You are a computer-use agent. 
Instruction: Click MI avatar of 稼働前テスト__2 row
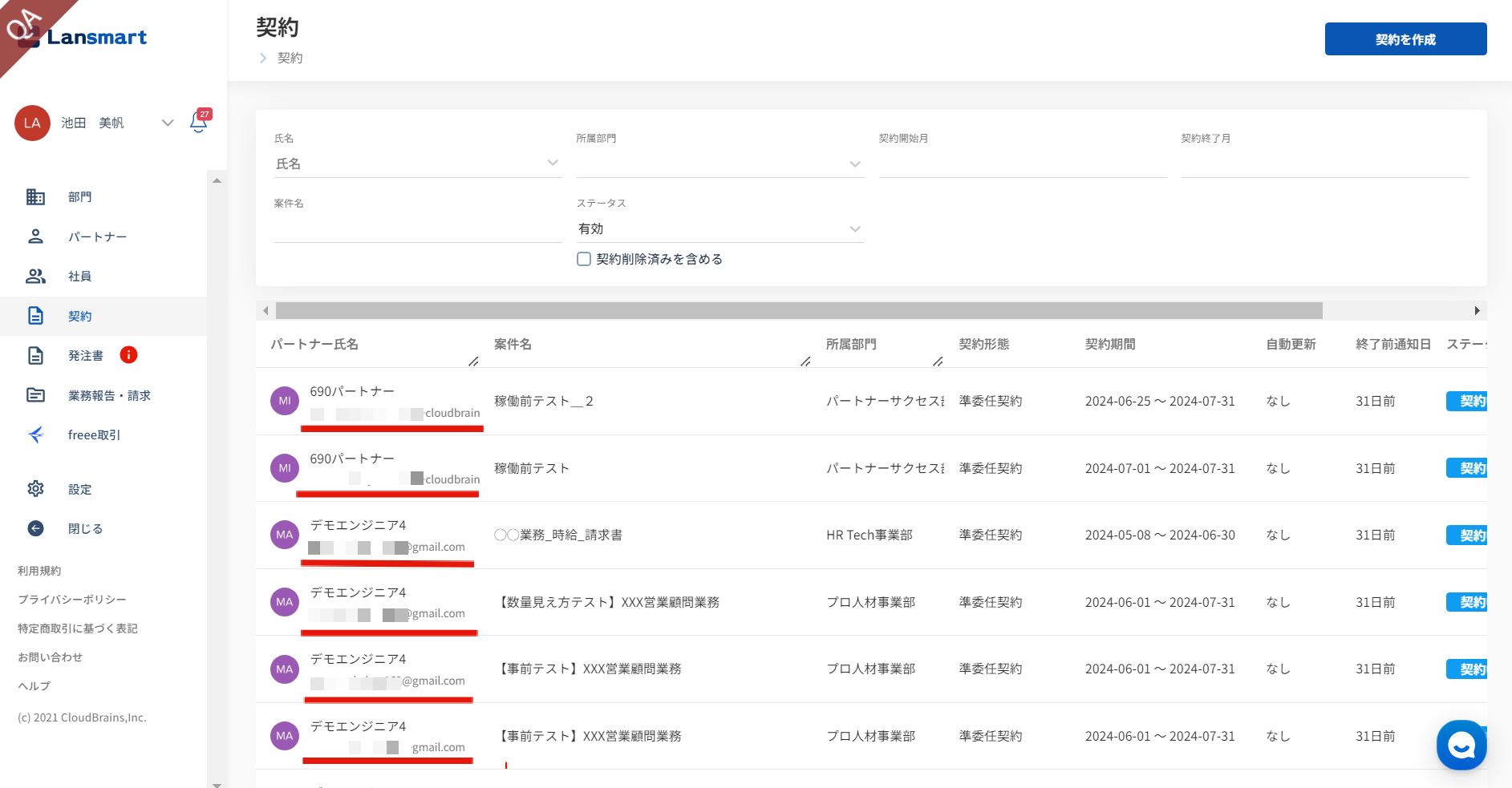point(285,401)
